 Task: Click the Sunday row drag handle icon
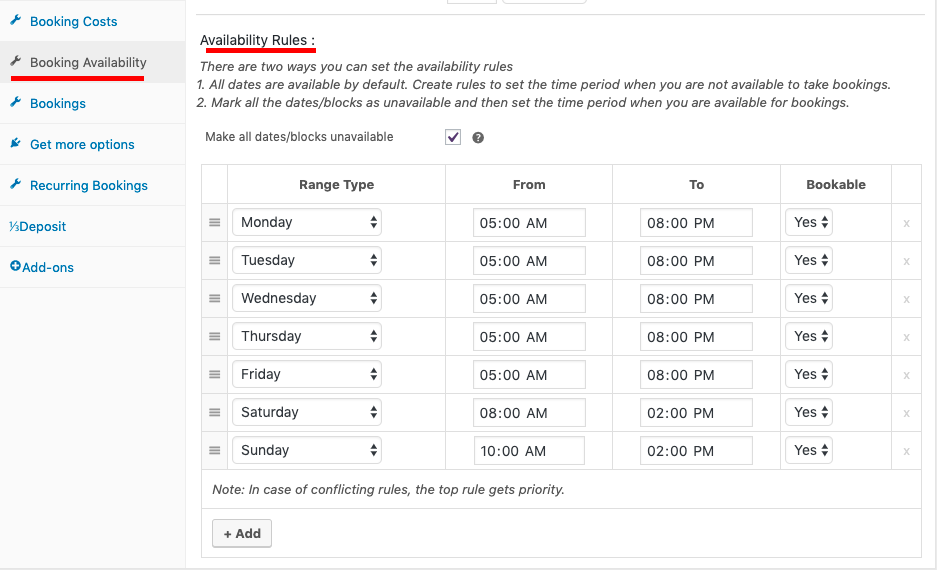pos(215,451)
